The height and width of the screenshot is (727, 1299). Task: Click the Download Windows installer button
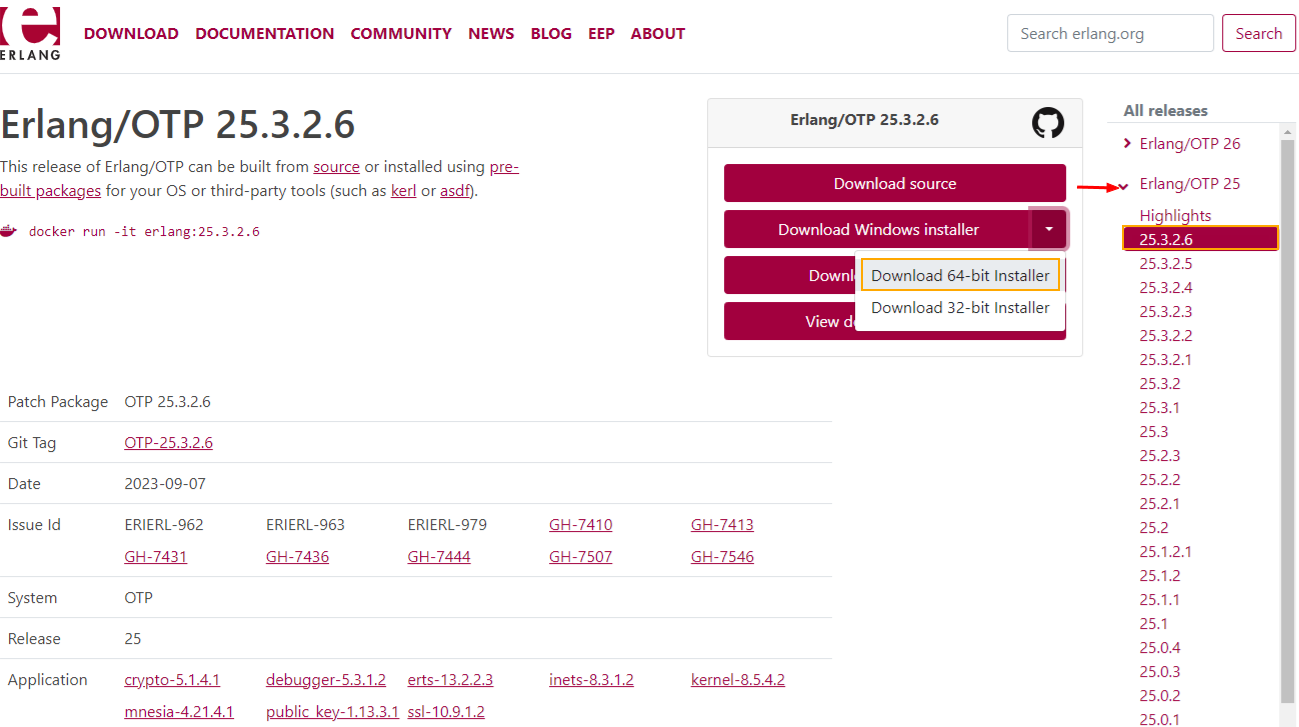[877, 229]
